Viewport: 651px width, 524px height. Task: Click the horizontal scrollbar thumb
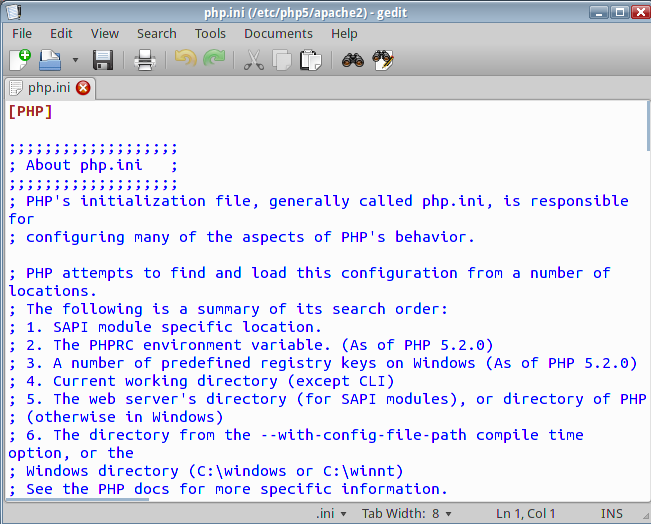(78, 499)
